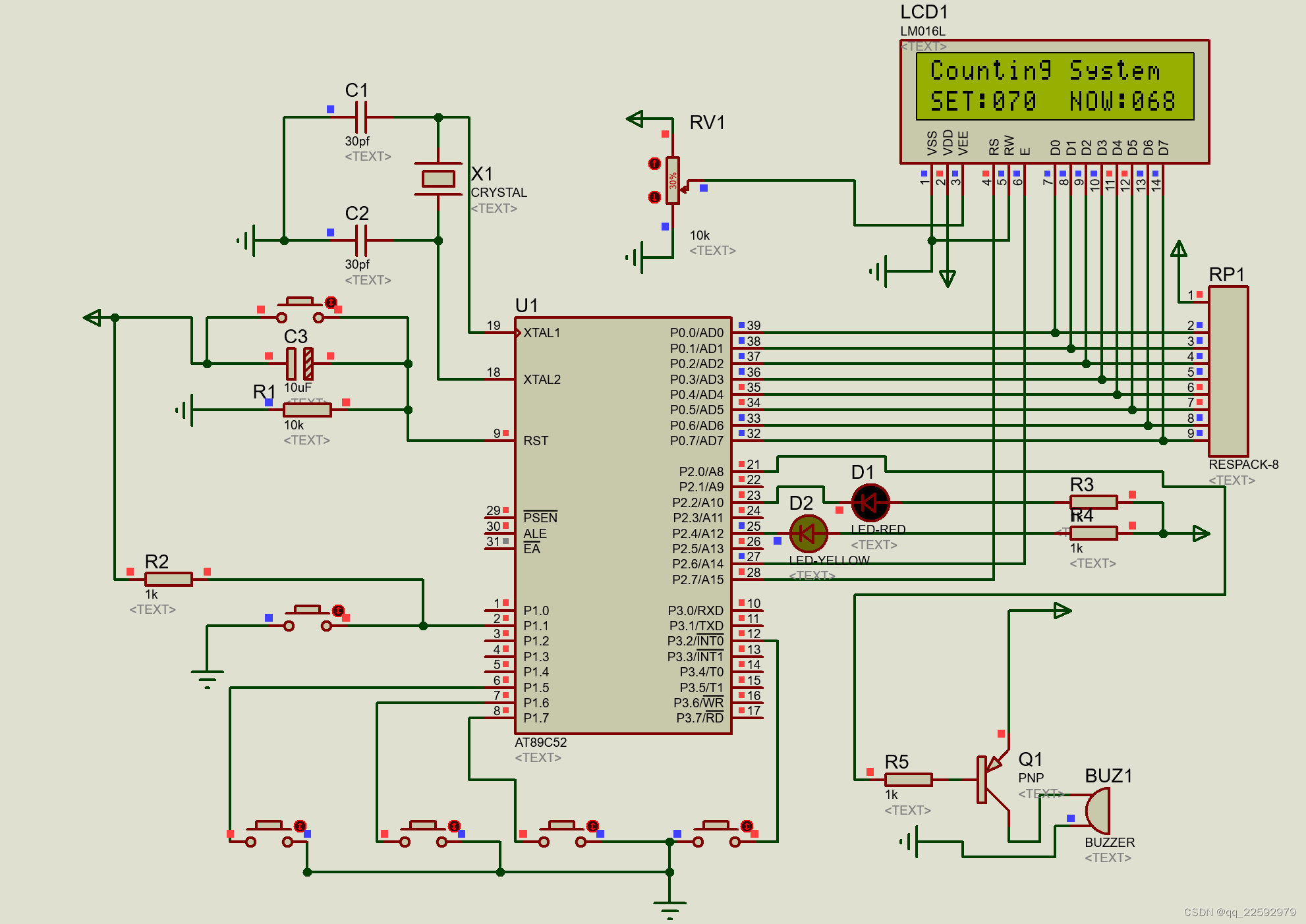Select yellow LED D2
This screenshot has width=1306, height=924.
click(809, 533)
